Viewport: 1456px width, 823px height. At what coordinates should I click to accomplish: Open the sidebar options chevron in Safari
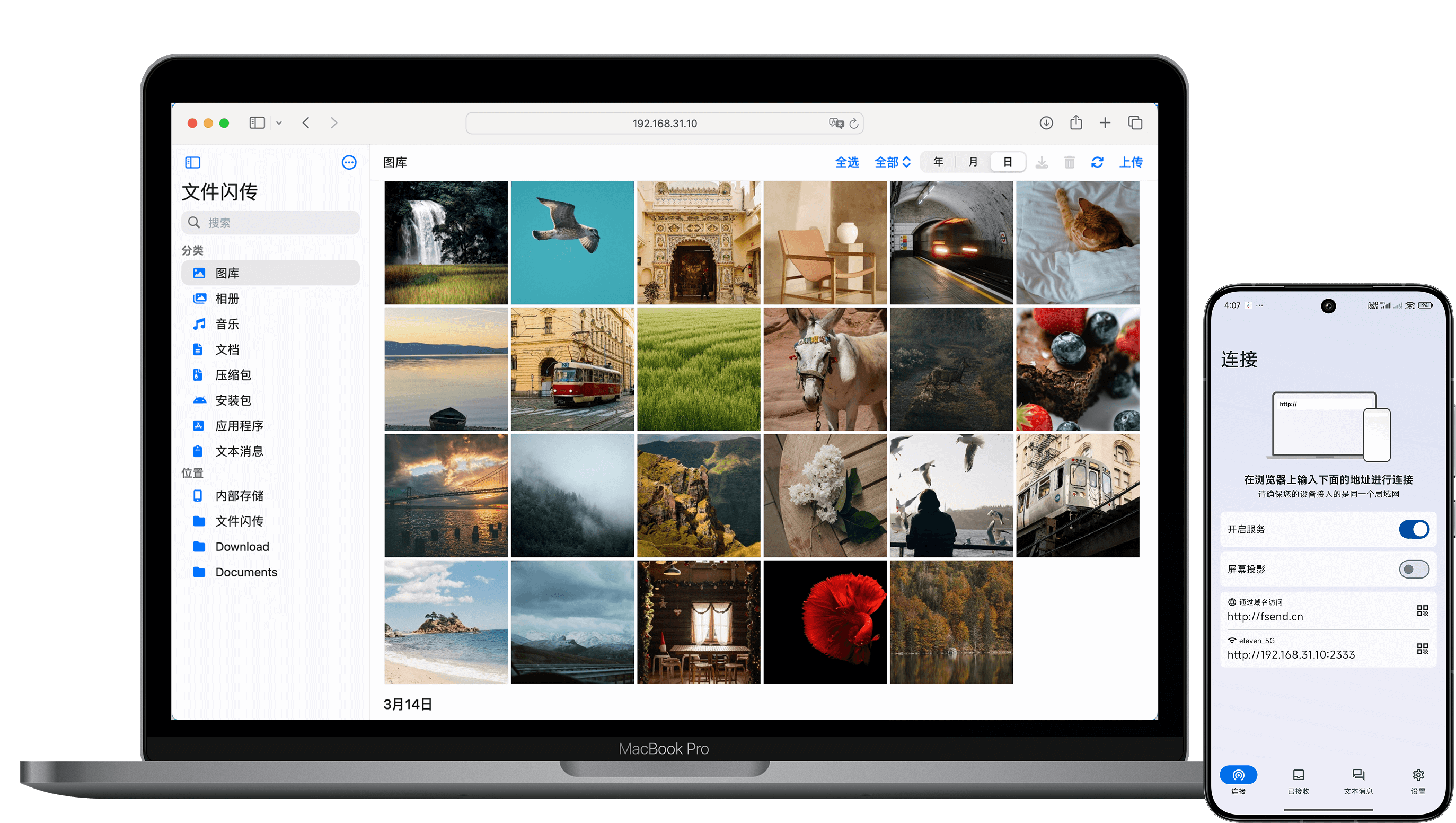279,122
